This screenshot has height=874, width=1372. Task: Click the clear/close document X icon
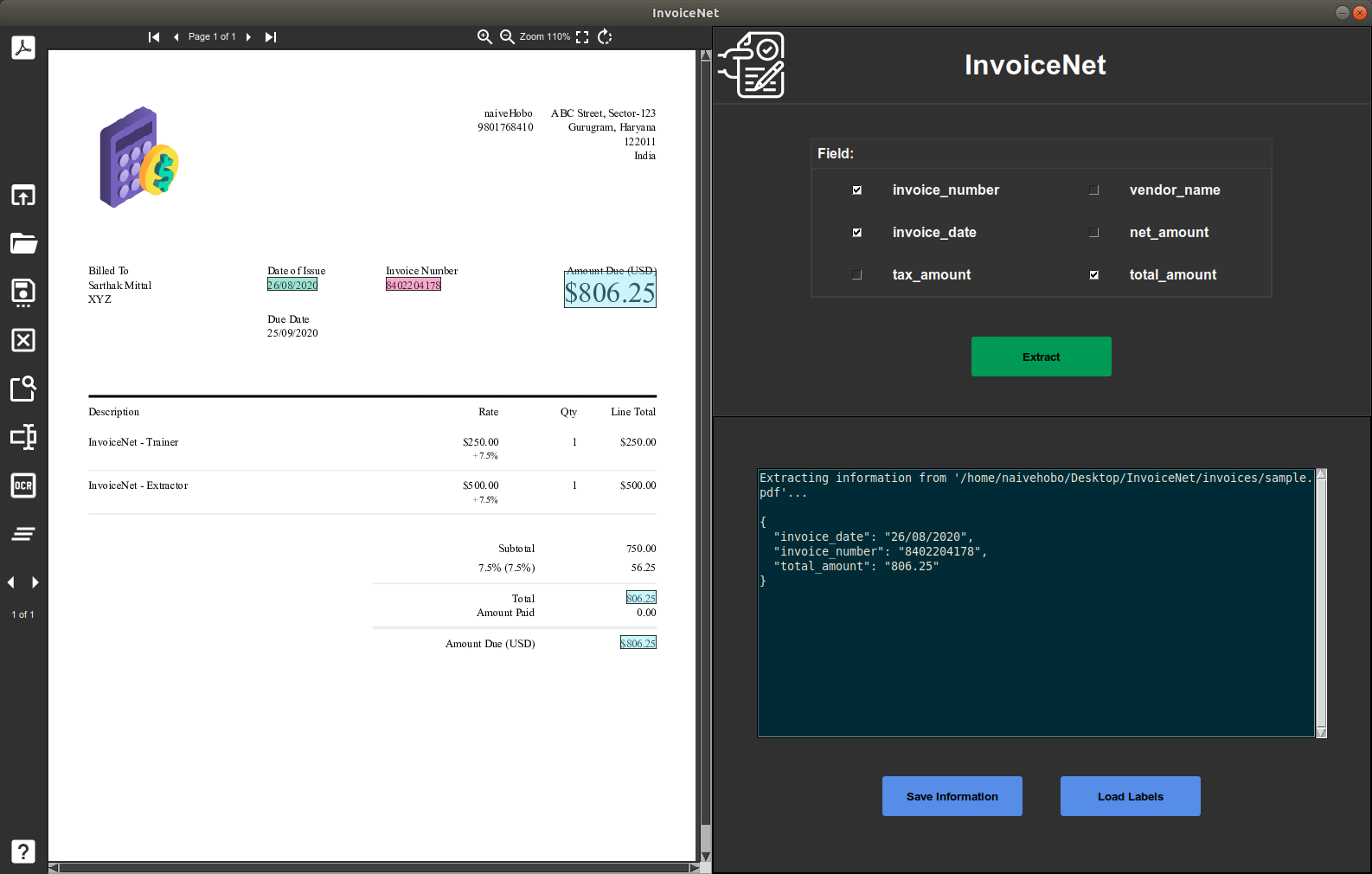coord(23,340)
